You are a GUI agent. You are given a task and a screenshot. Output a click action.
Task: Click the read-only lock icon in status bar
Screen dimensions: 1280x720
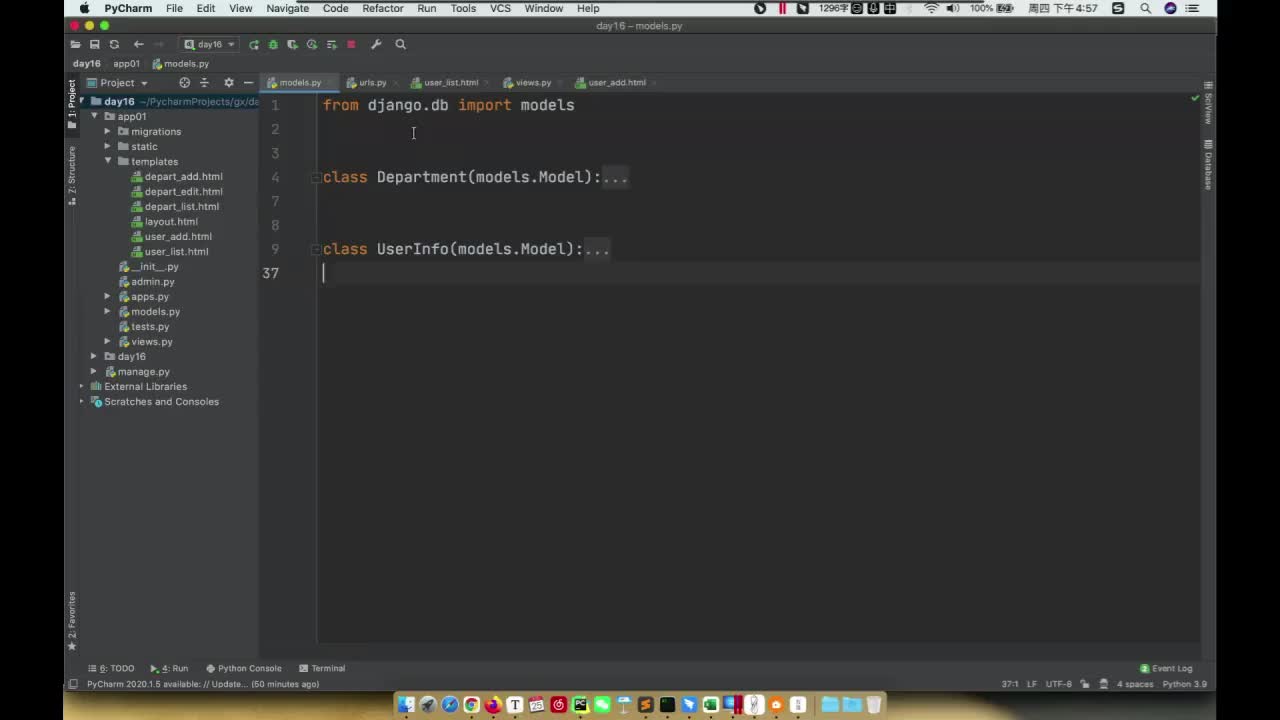(1085, 684)
